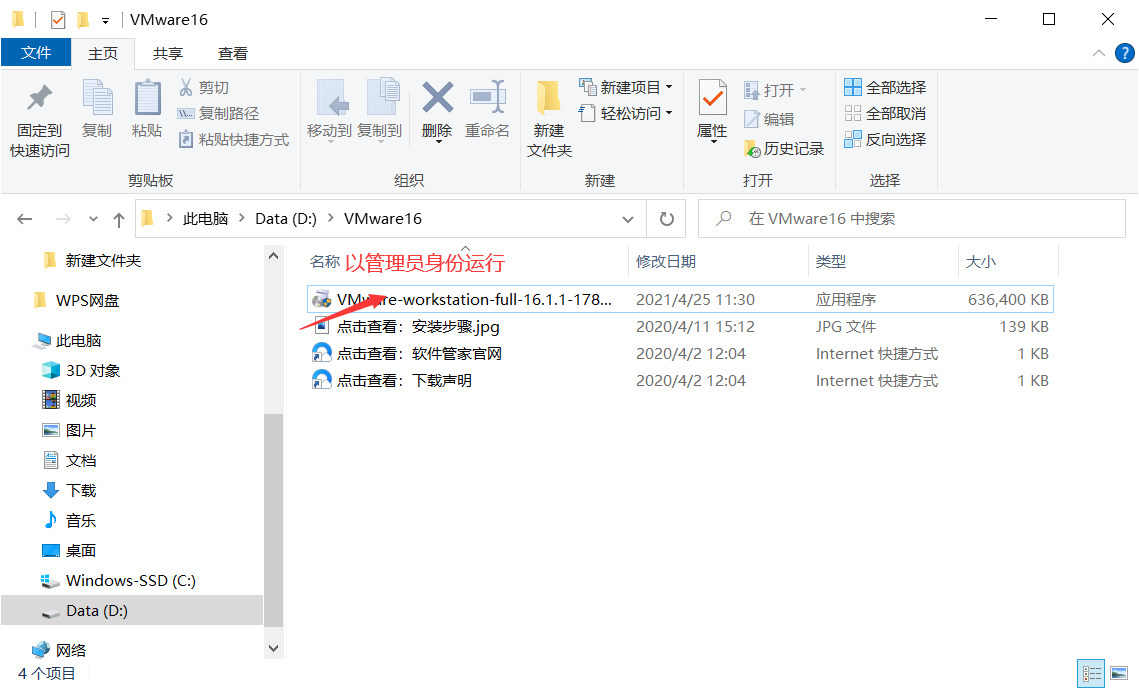Screen dimensions: 1139x689
Task: Switch to Details view layout
Action: coord(1091,674)
